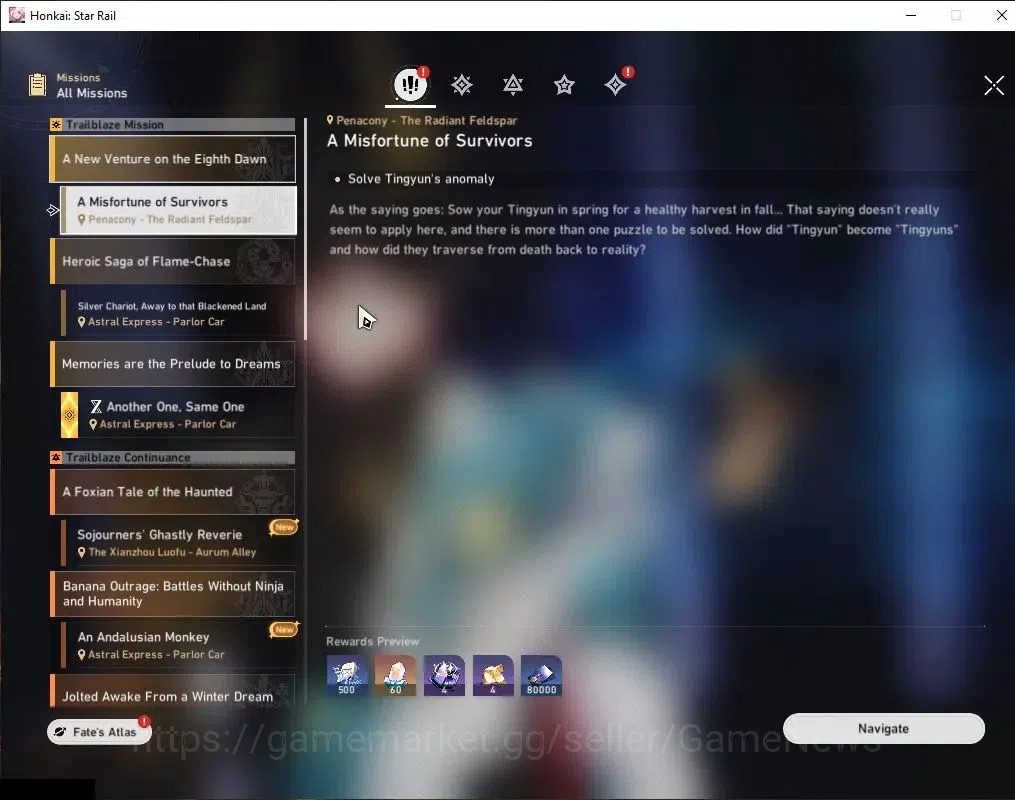Click the New badge on Sojourners' Ghastly Reverie
1015x800 pixels.
pos(284,527)
